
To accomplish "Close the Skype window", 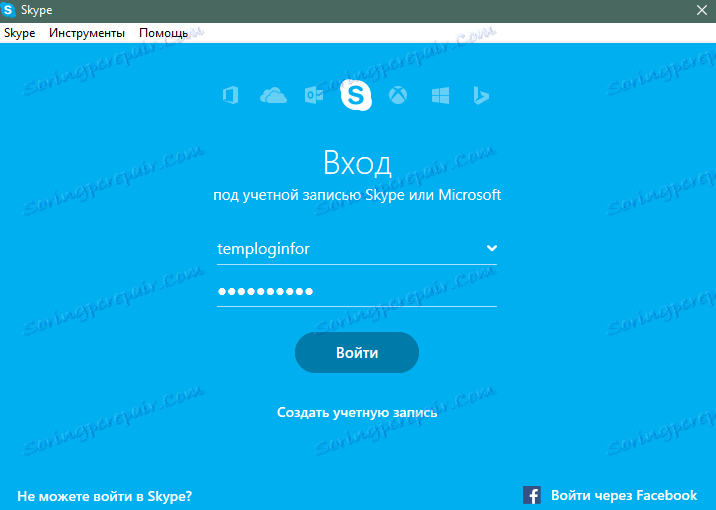I will pyautogui.click(x=702, y=10).
